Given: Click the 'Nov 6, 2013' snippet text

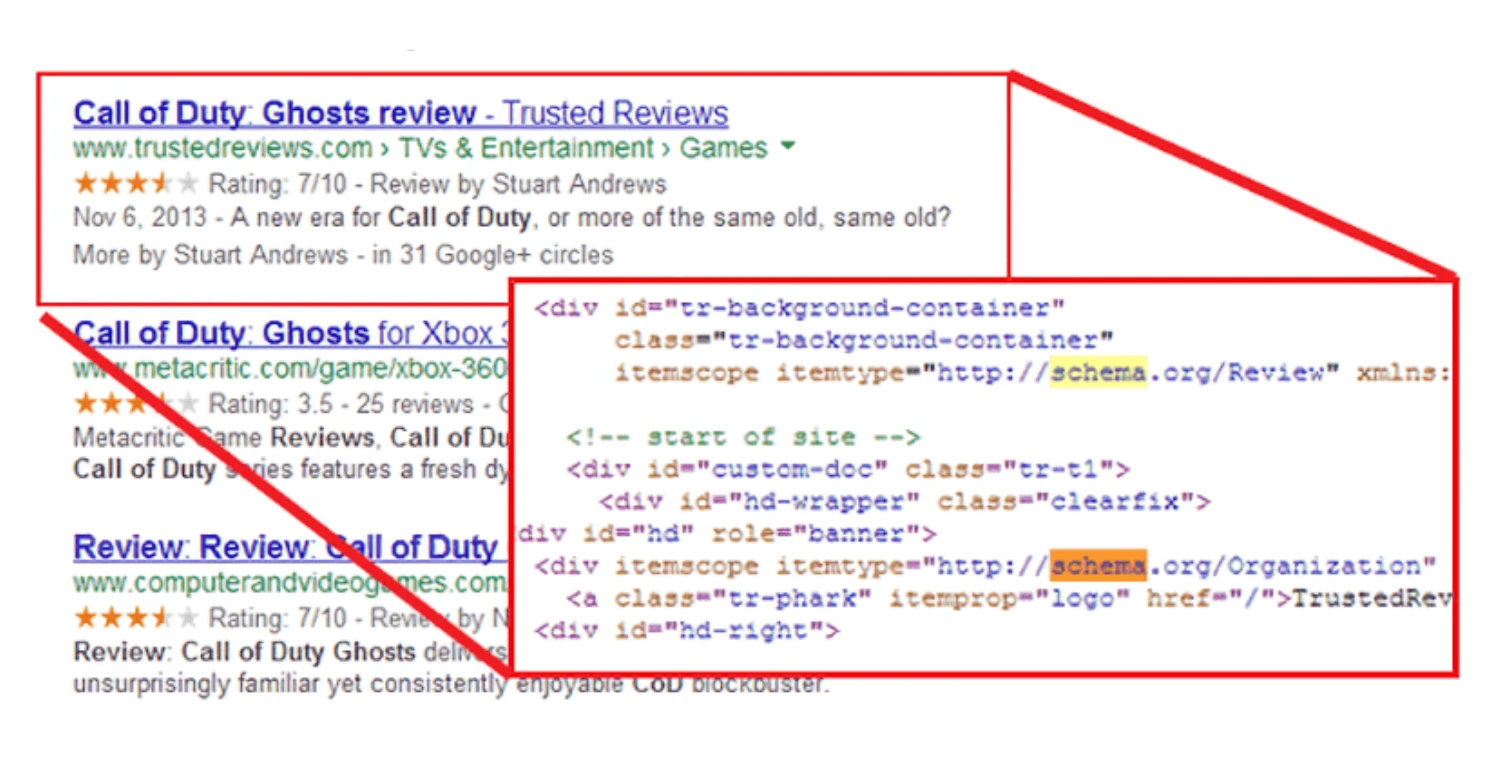Looking at the screenshot, I should pyautogui.click(x=140, y=218).
